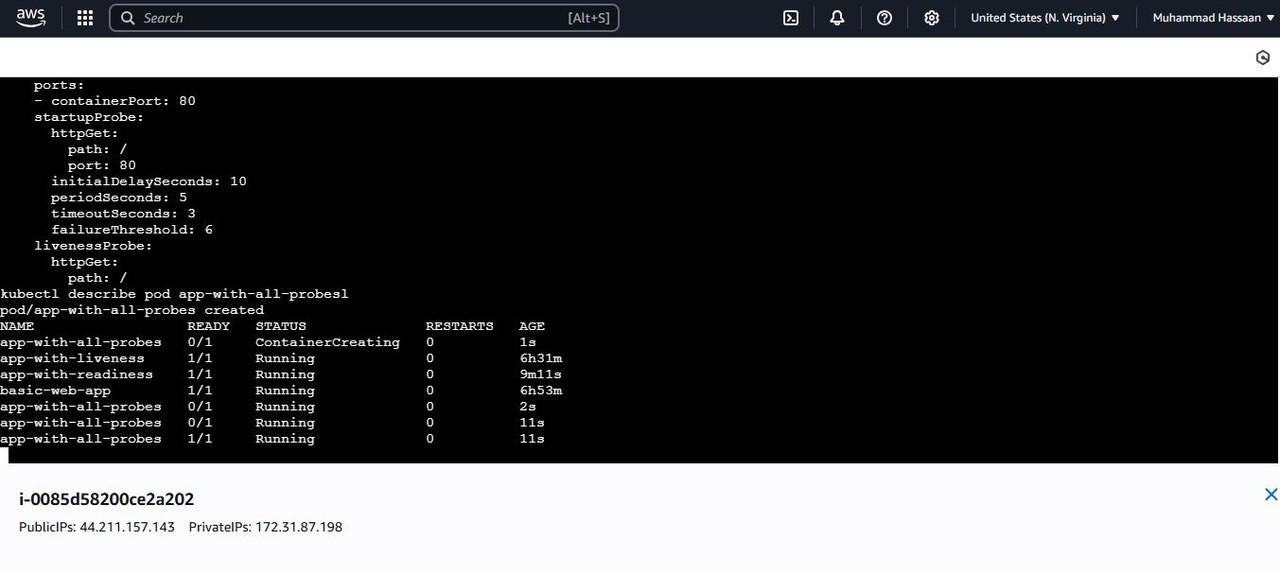The width and height of the screenshot is (1280, 572).
Task: Launch CloudShell from the top bar
Action: pyautogui.click(x=791, y=18)
